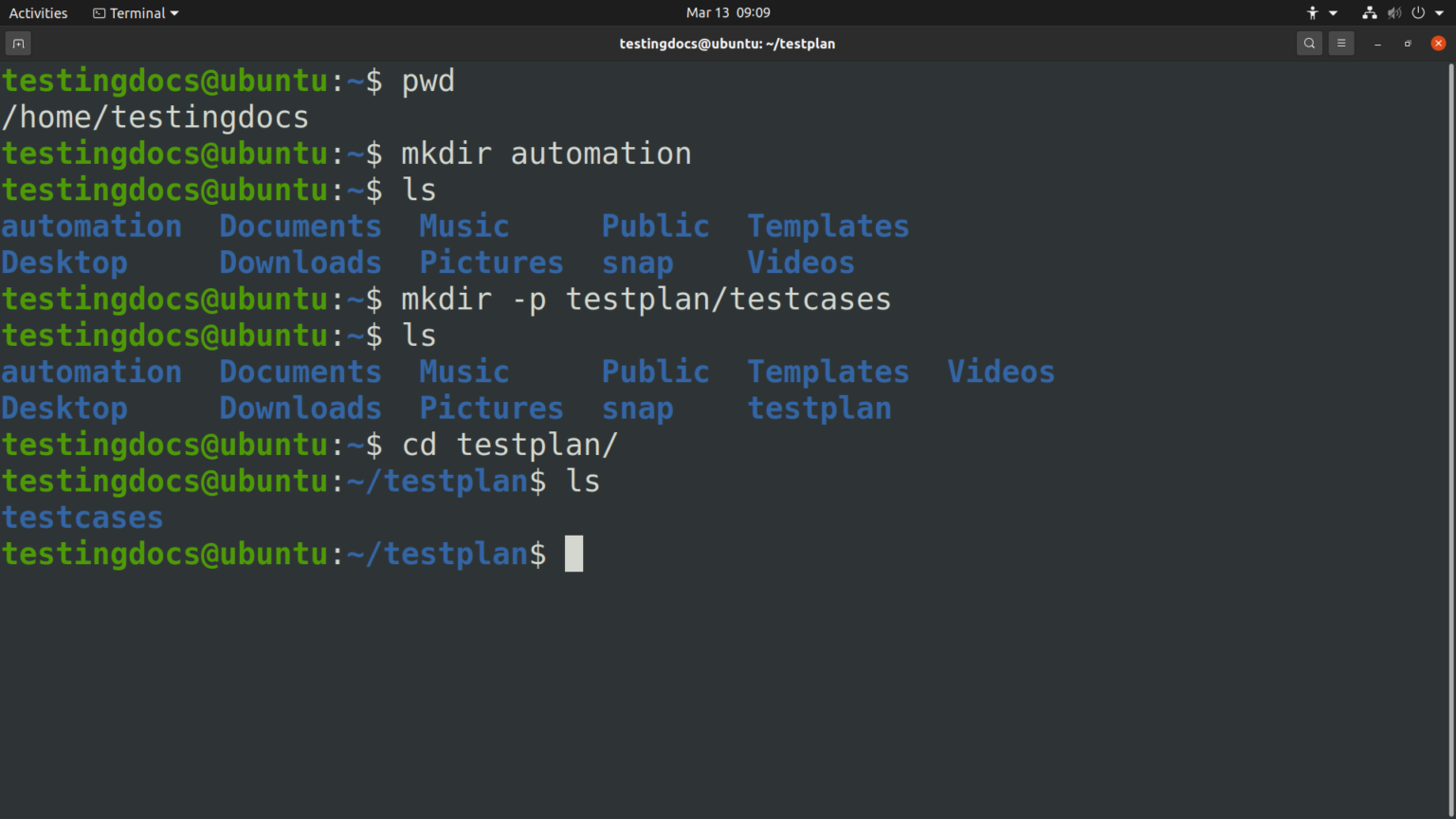Click the block cursor at the prompt
This screenshot has width=1456, height=819.
(573, 554)
